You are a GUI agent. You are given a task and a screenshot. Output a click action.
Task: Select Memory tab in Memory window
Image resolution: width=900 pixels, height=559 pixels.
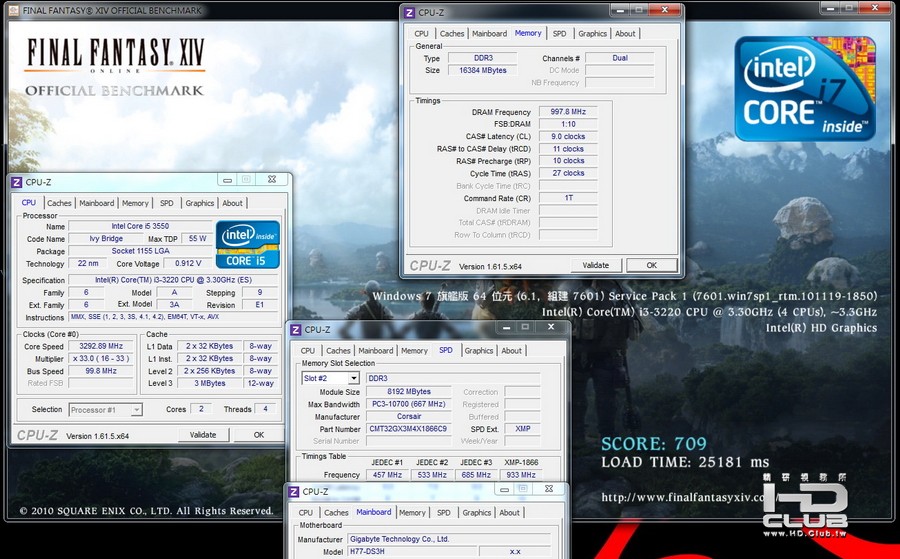(528, 33)
